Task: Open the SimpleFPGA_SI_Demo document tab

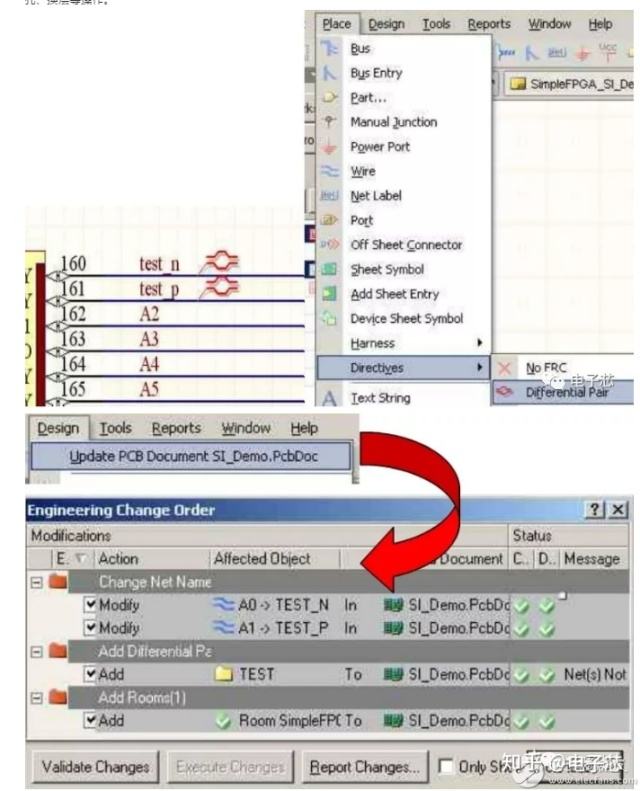Action: click(570, 84)
